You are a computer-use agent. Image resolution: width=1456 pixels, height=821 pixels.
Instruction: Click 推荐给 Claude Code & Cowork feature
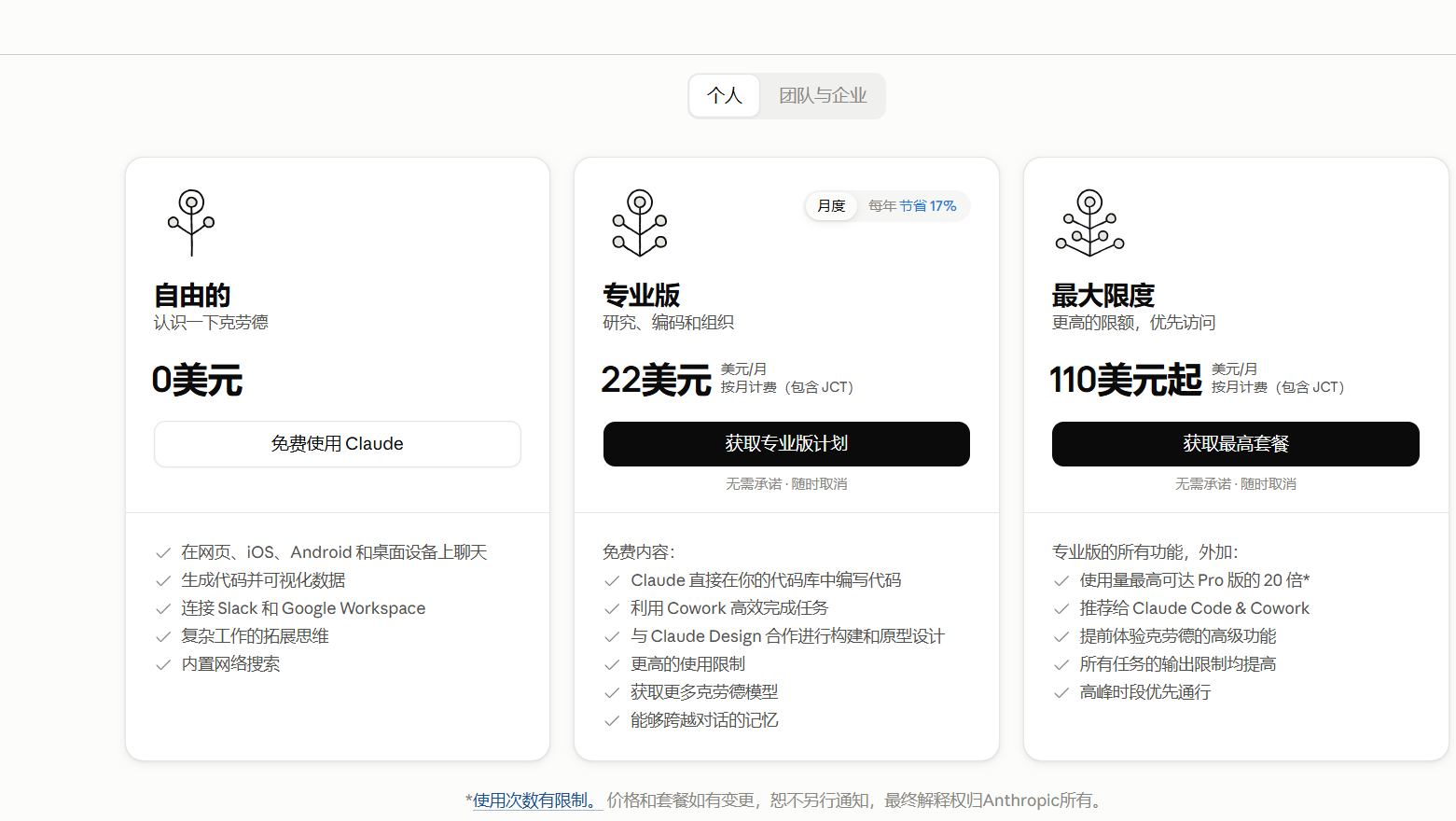pyautogui.click(x=1195, y=608)
